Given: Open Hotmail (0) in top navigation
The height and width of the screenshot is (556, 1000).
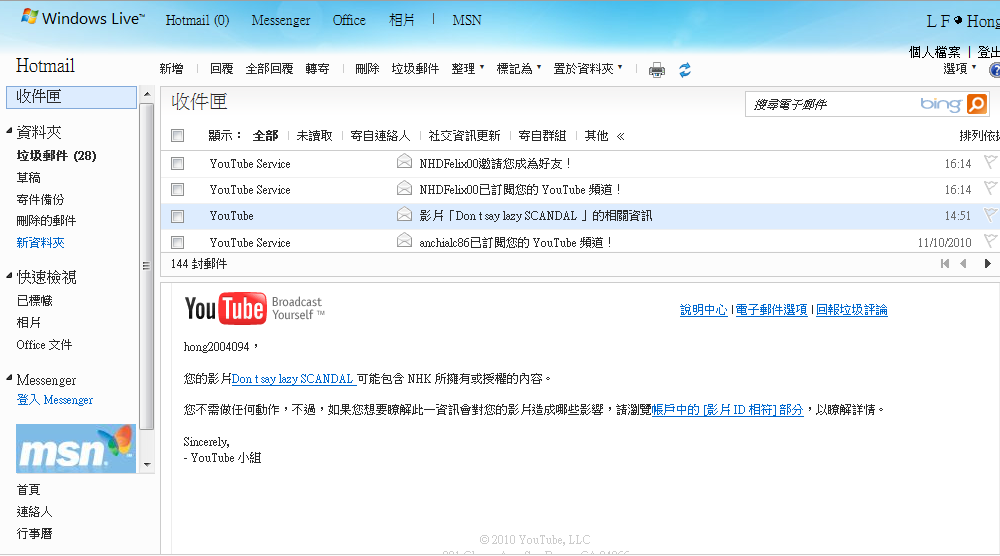Looking at the screenshot, I should (x=197, y=20).
